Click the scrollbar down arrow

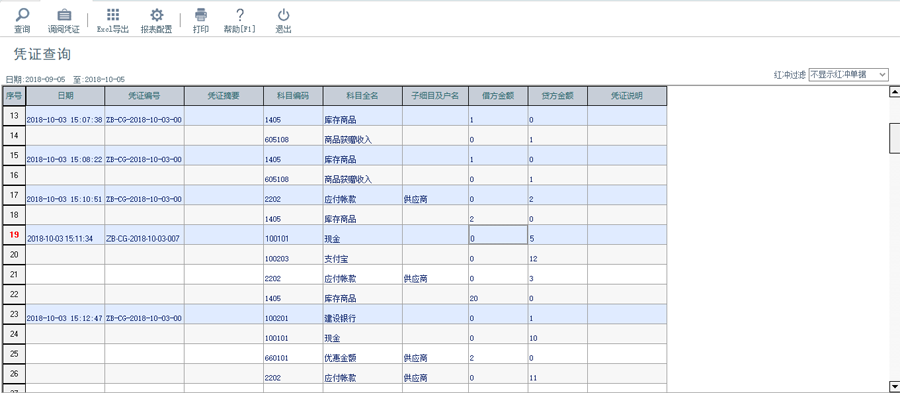pyautogui.click(x=894, y=386)
